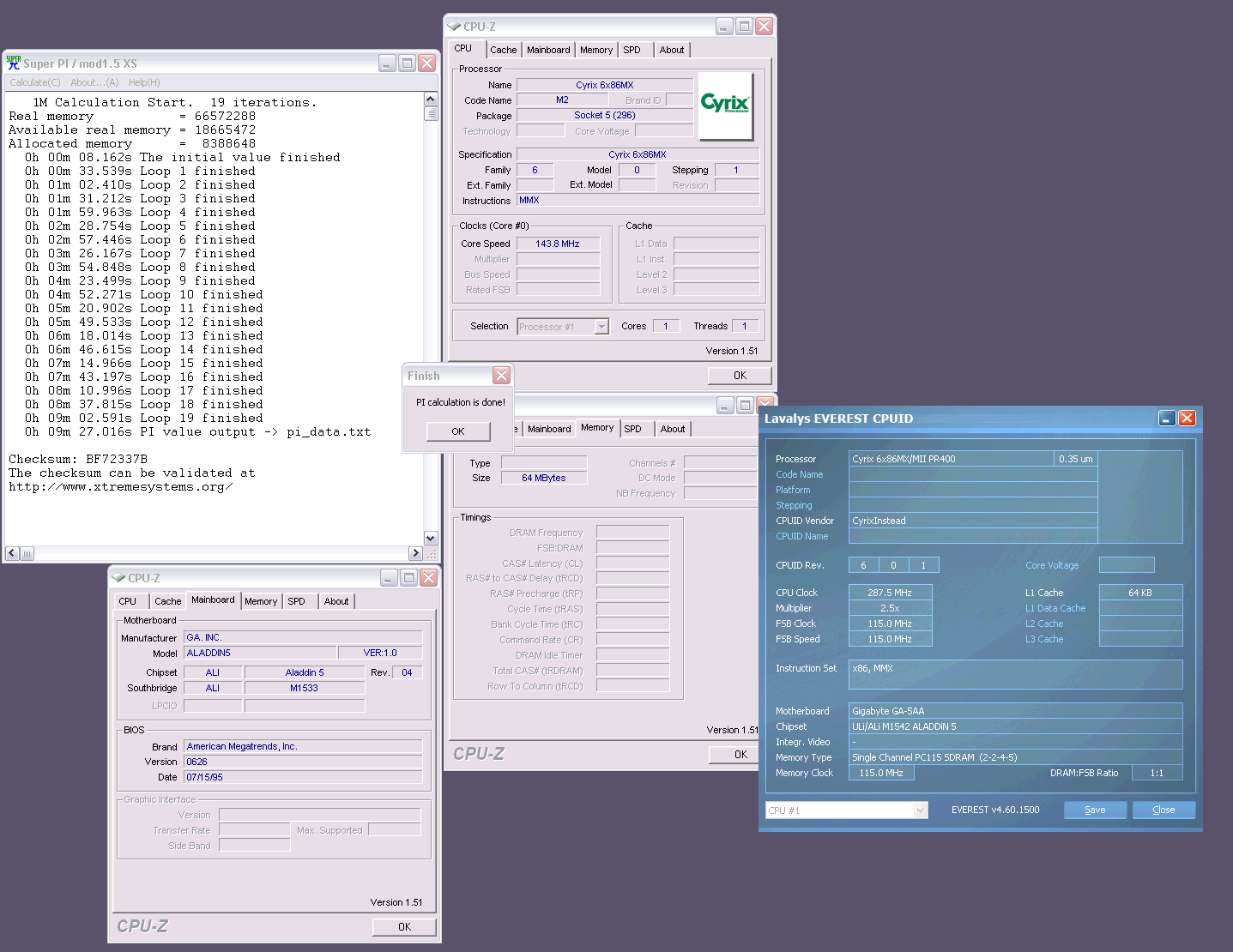Close the top CPU-Z window
This screenshot has width=1233, height=952.
click(764, 26)
